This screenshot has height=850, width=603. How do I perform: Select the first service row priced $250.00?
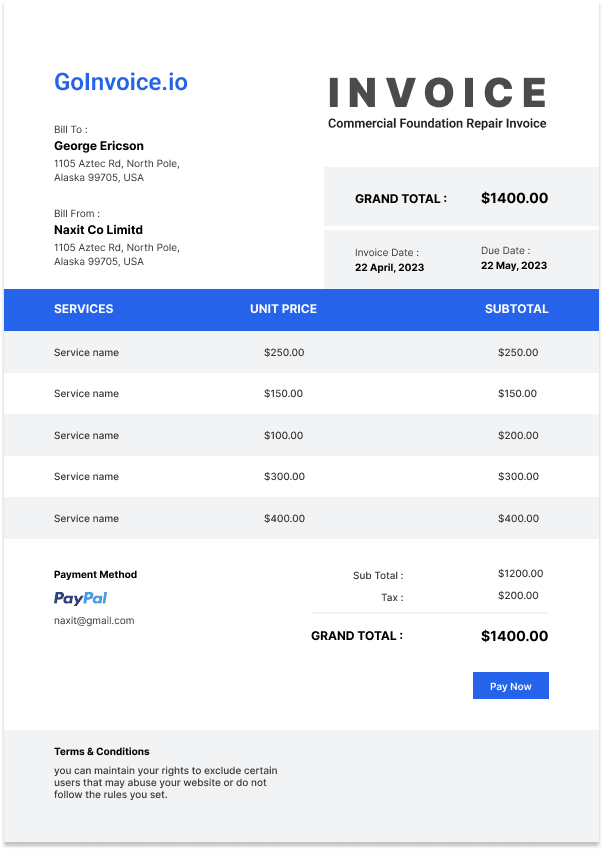click(302, 352)
